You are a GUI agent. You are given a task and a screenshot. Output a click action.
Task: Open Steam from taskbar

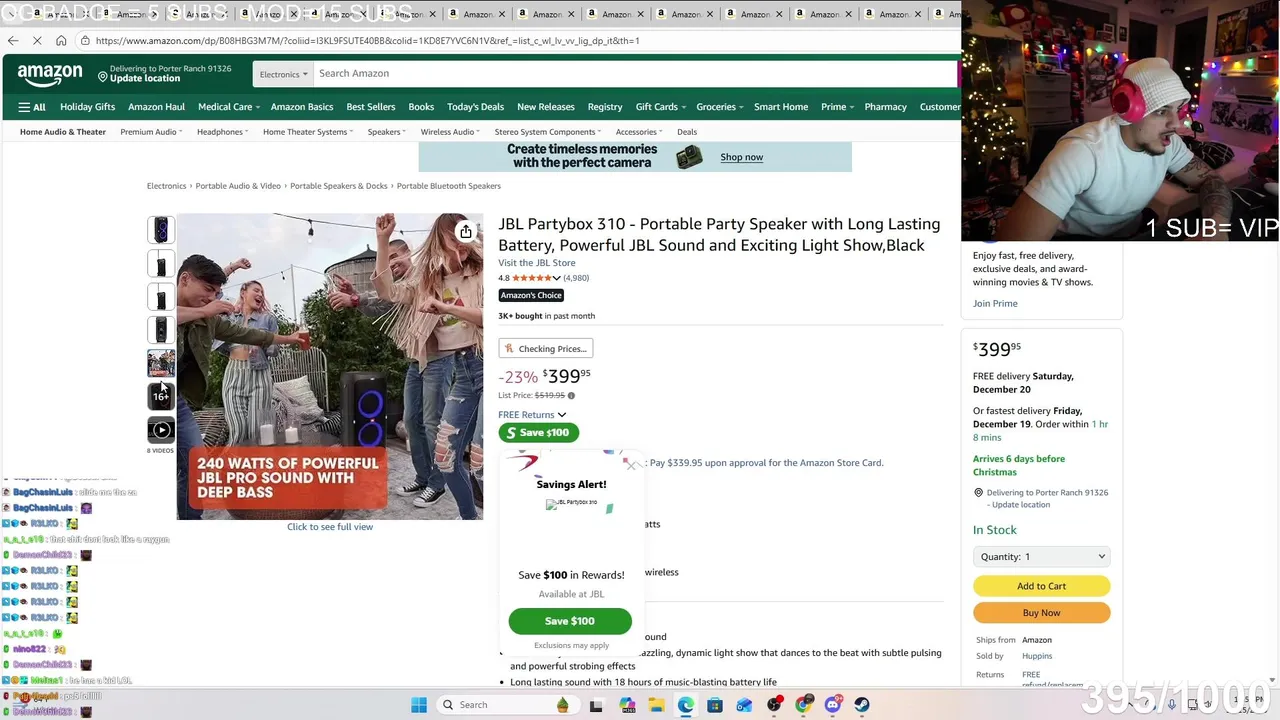(862, 705)
